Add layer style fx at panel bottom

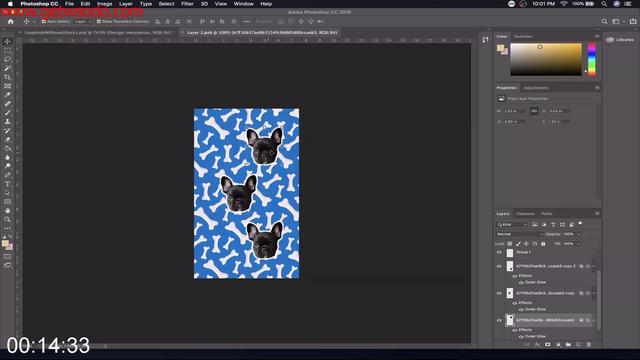(537, 345)
